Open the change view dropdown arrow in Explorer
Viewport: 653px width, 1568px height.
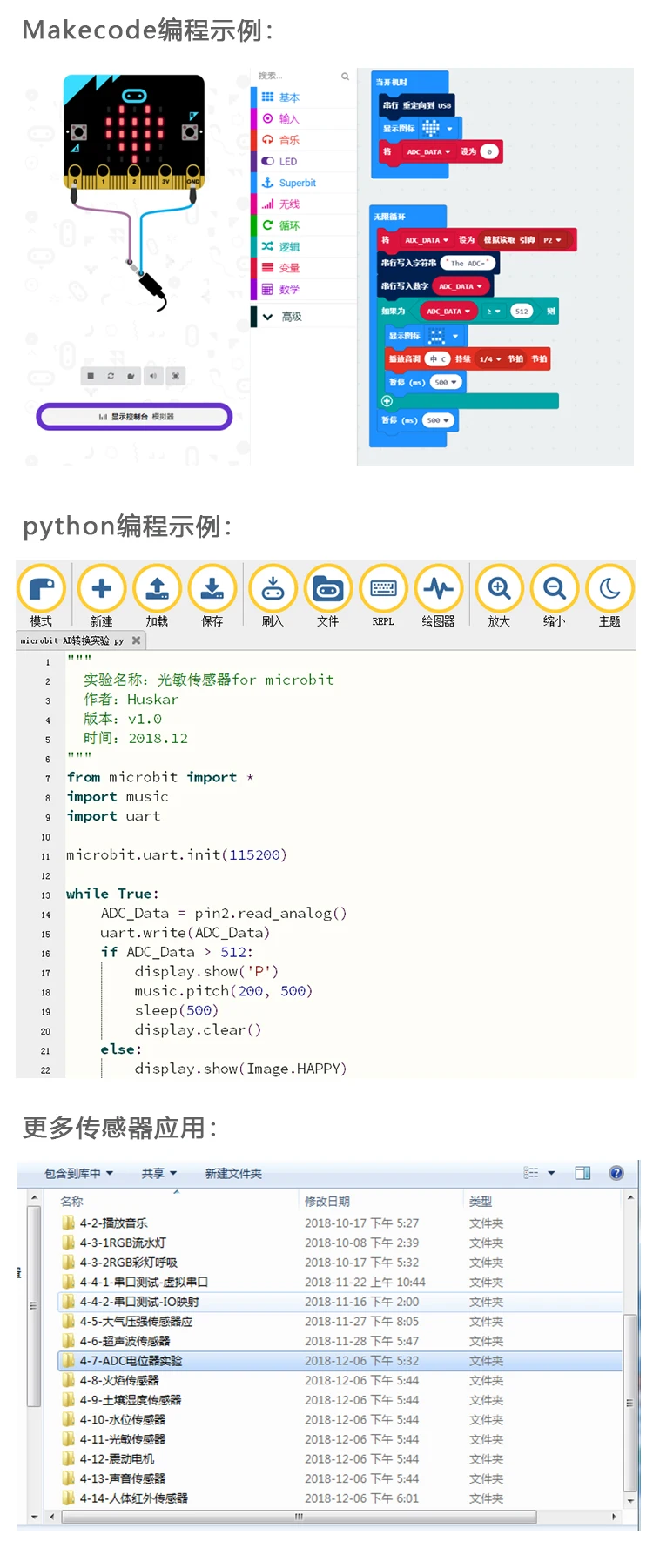click(x=551, y=1174)
